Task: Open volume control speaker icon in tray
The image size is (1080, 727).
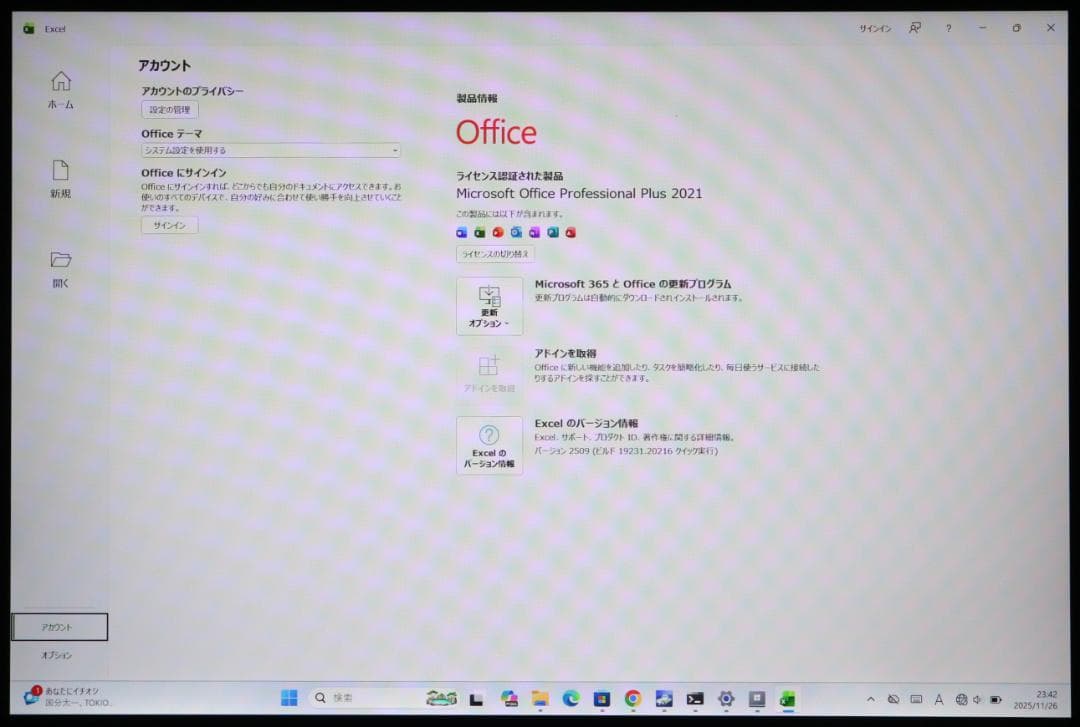Action: 977,700
